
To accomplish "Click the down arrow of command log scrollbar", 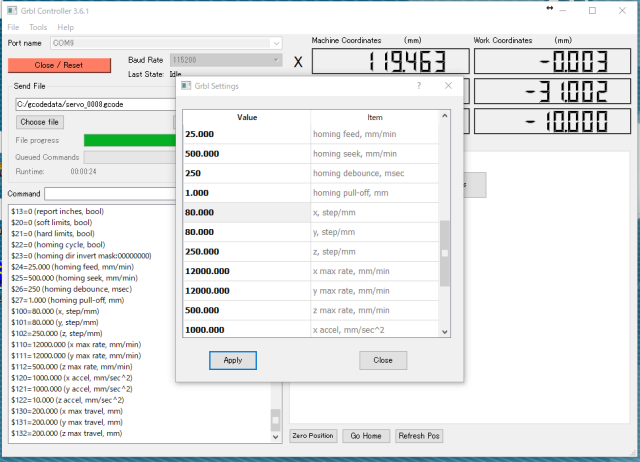I will (276, 437).
